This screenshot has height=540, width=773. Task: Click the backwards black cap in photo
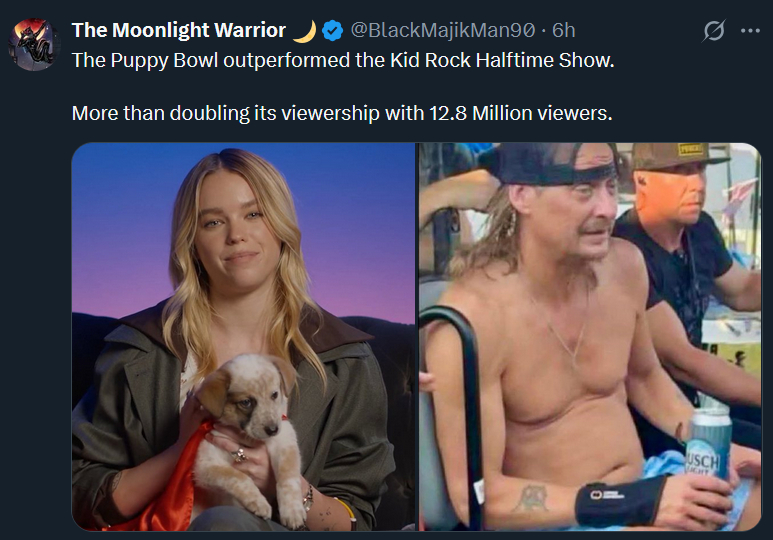[x=552, y=164]
